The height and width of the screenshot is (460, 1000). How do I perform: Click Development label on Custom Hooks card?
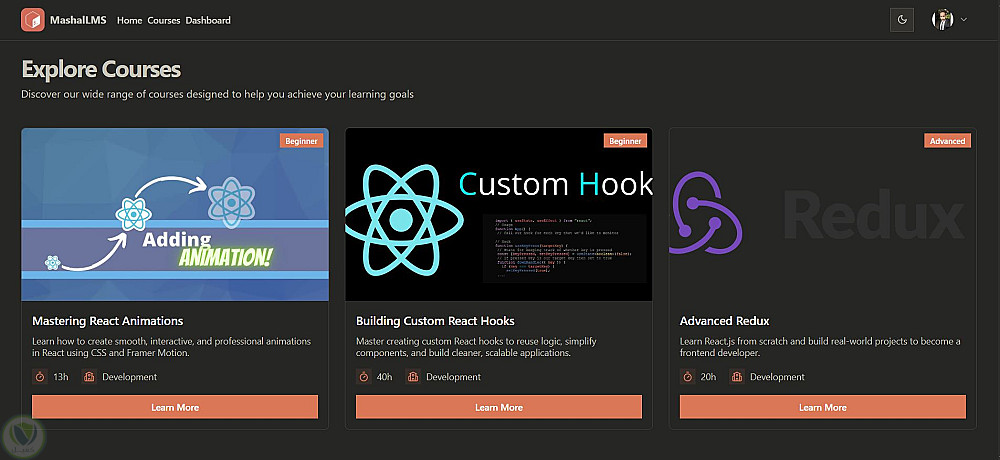tap(453, 377)
